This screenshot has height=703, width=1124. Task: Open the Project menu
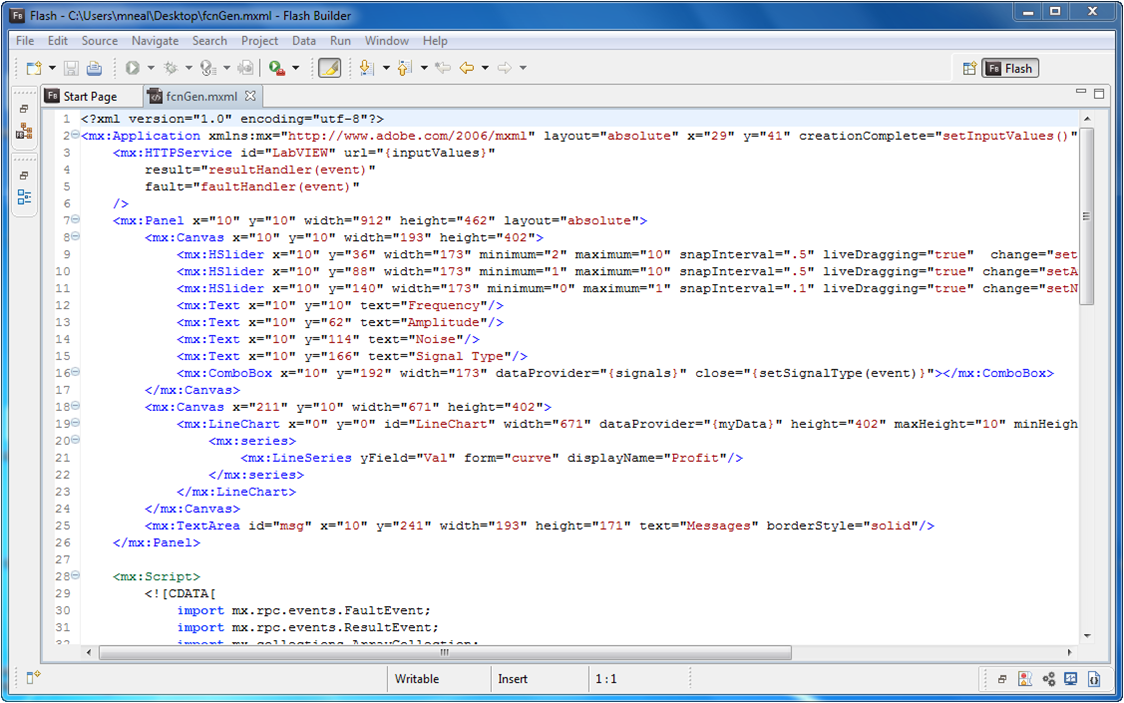pos(259,41)
